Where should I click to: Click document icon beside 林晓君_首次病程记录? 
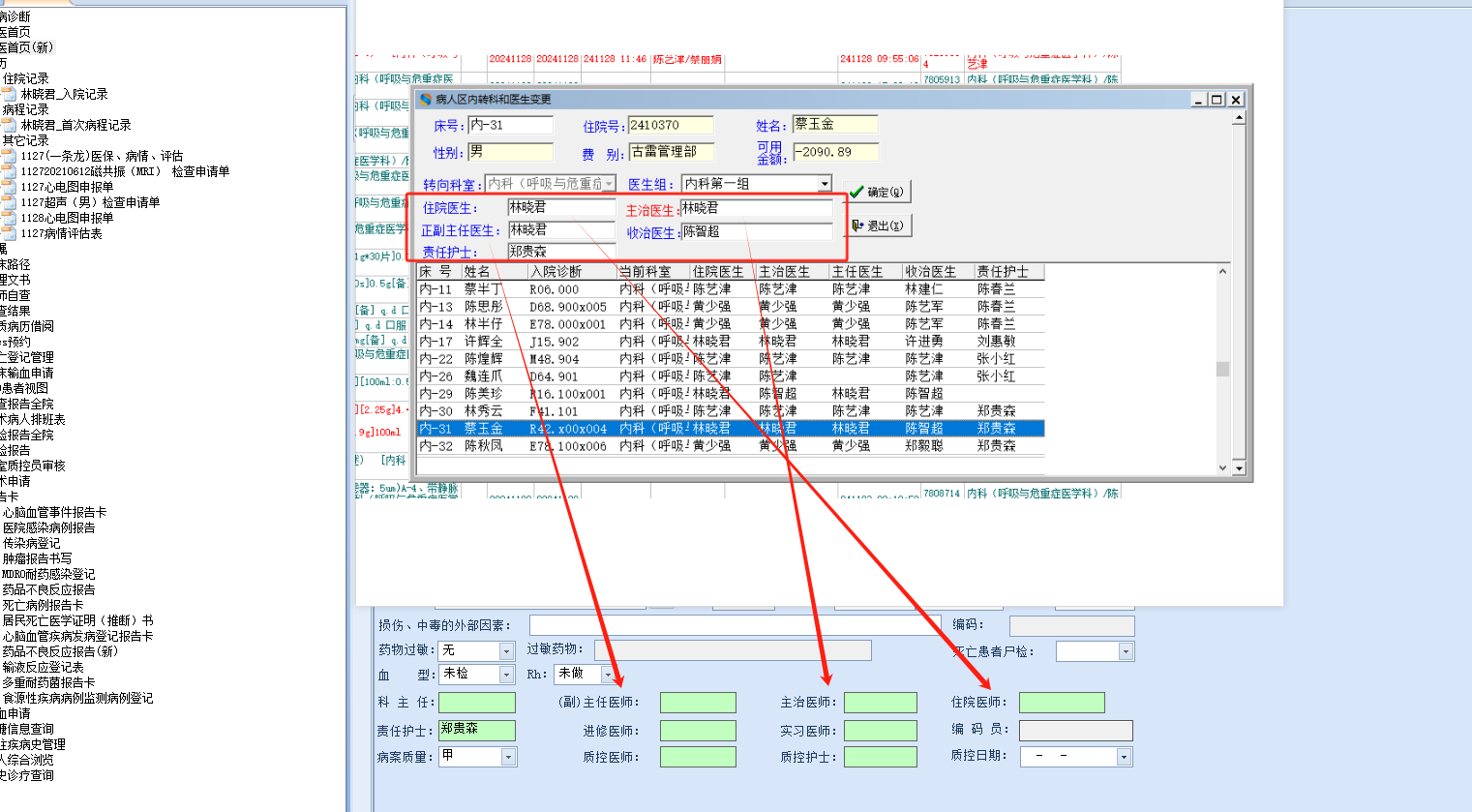tap(9, 125)
